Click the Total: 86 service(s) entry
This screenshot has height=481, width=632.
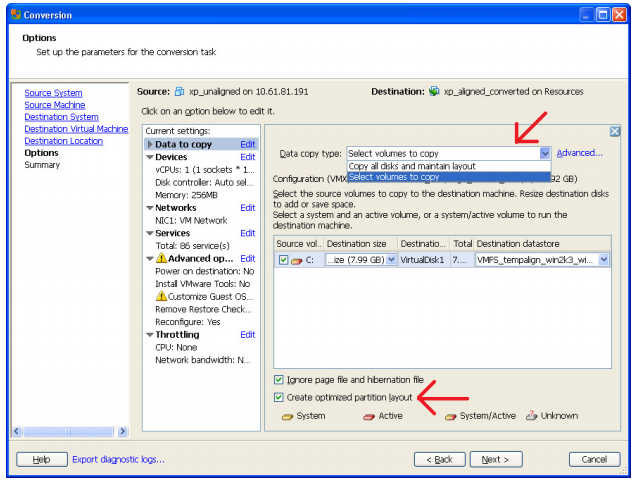click(x=193, y=246)
